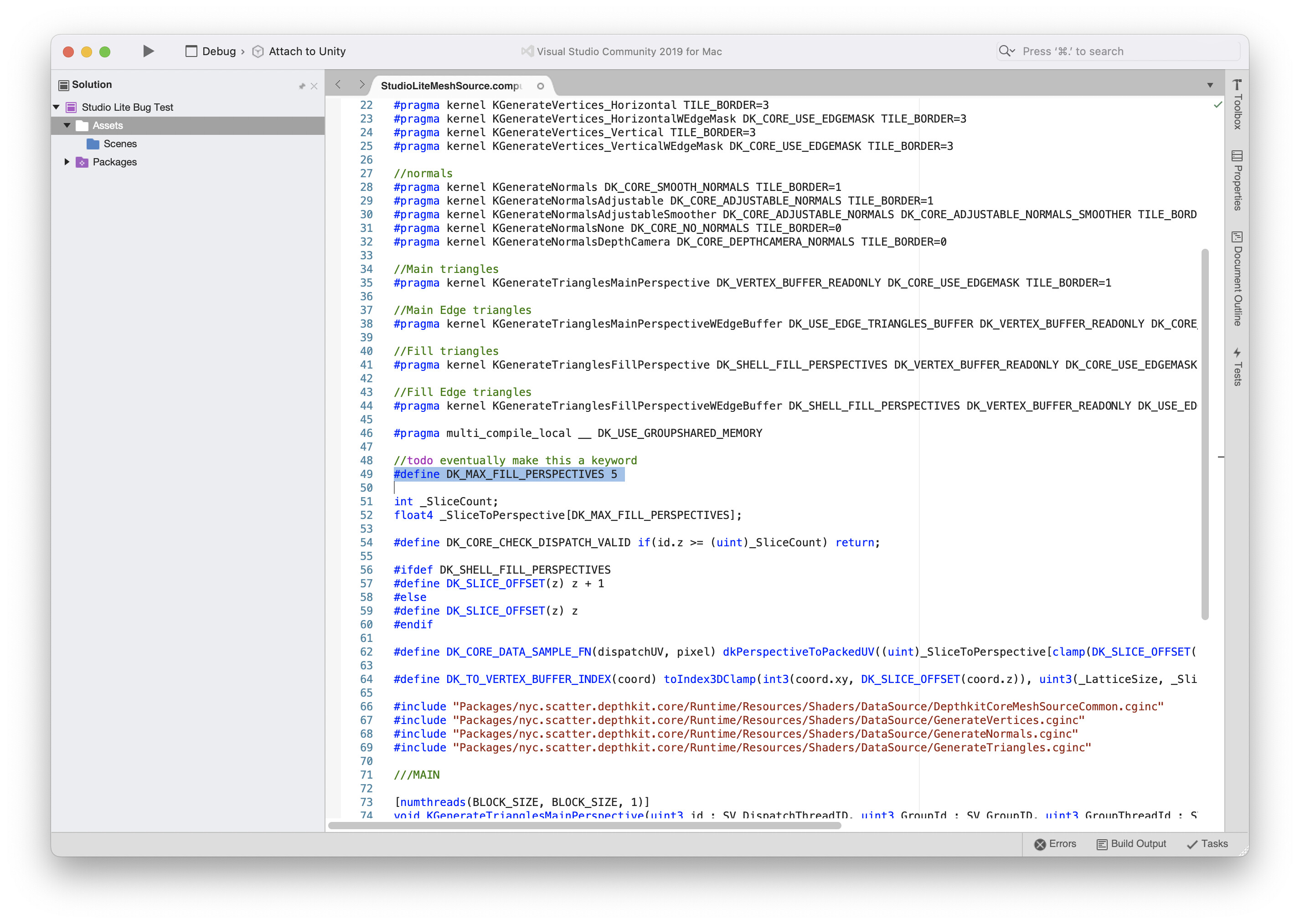Open the Document Outline side panel
Image resolution: width=1300 pixels, height=924 pixels.
pyautogui.click(x=1236, y=278)
